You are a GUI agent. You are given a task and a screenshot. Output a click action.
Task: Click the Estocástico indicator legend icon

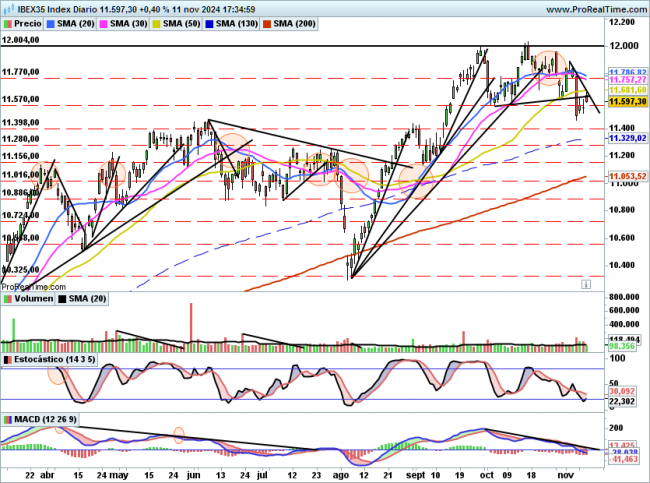[x=9, y=358]
